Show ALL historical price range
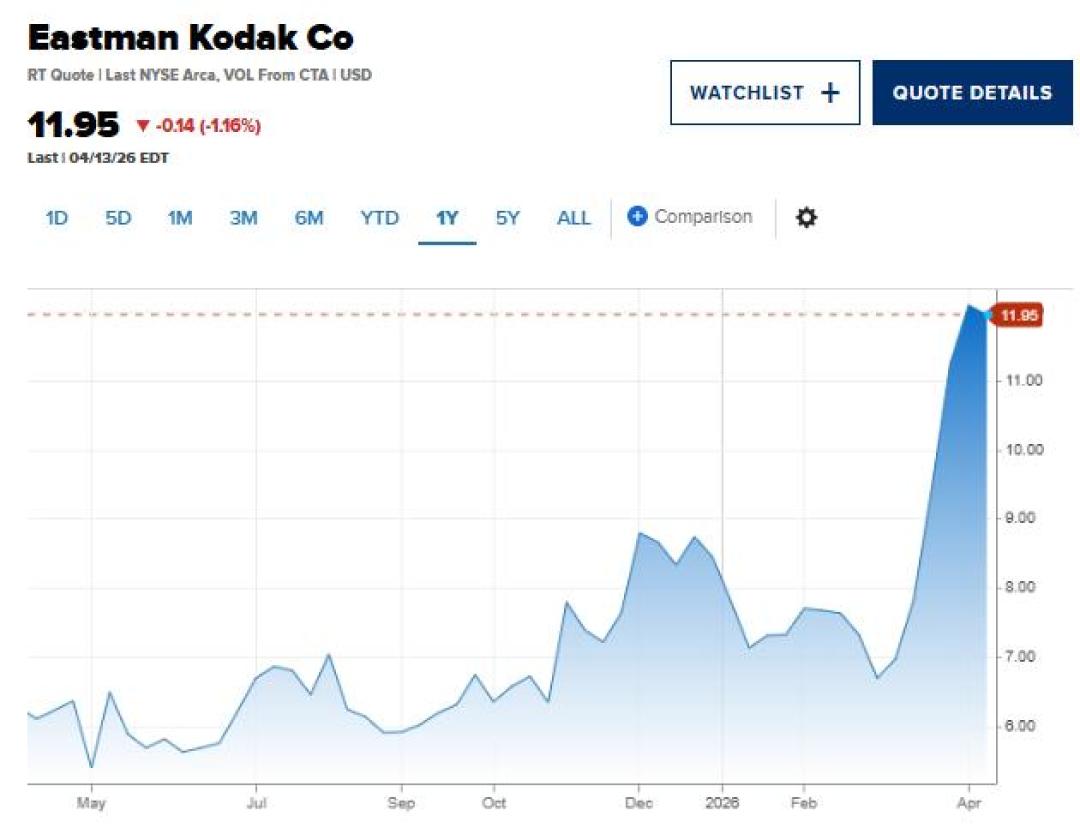The width and height of the screenshot is (1080, 828). [x=574, y=218]
